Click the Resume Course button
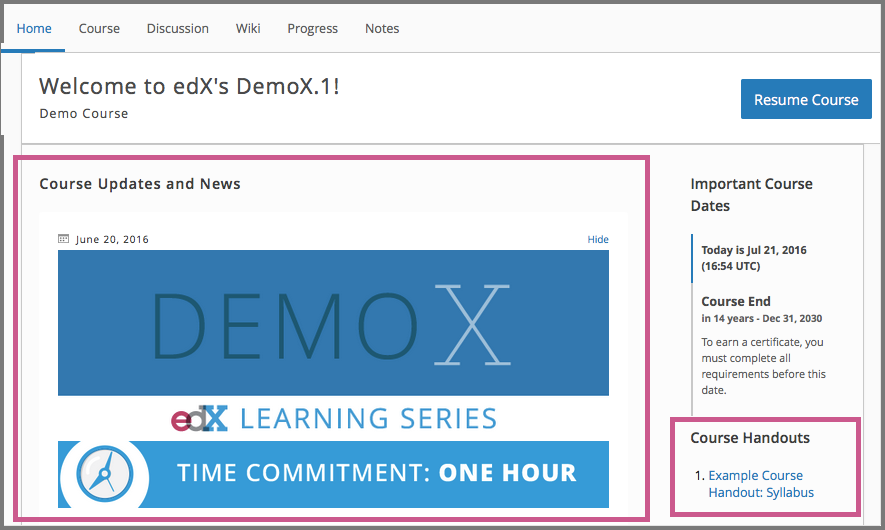The image size is (885, 530). coord(806,99)
